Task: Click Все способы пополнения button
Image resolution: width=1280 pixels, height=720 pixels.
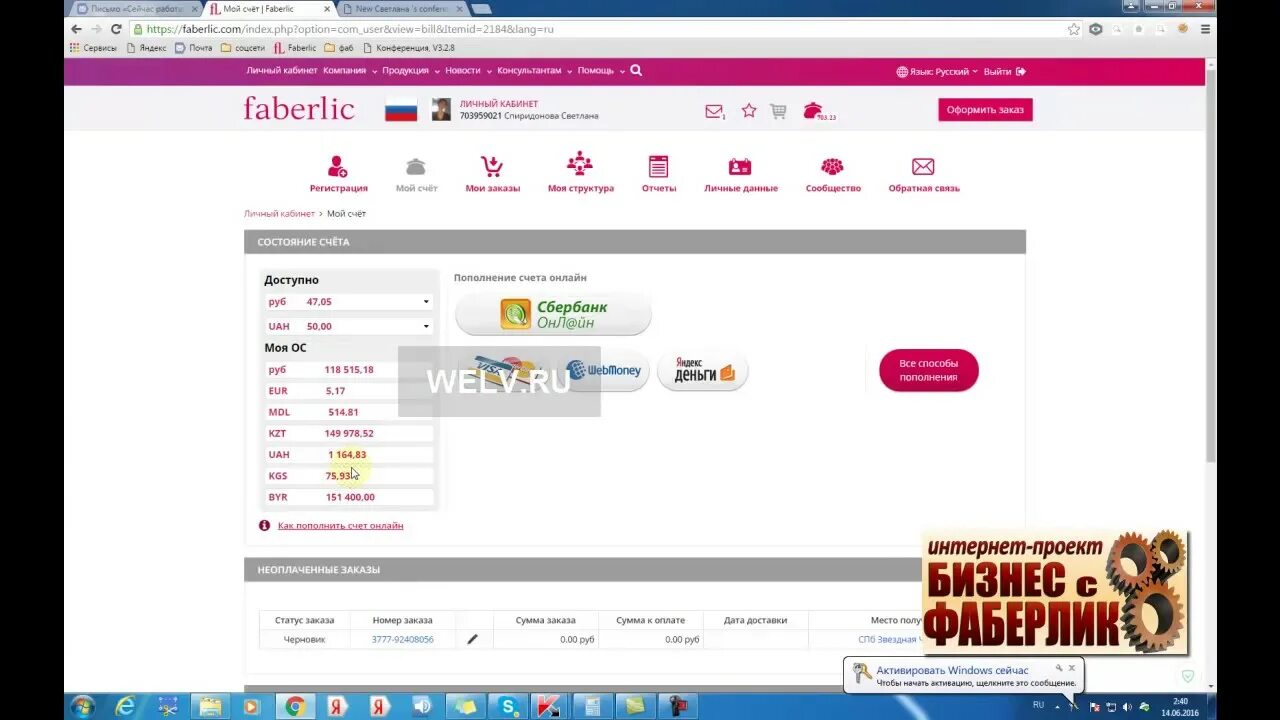Action: click(x=928, y=370)
